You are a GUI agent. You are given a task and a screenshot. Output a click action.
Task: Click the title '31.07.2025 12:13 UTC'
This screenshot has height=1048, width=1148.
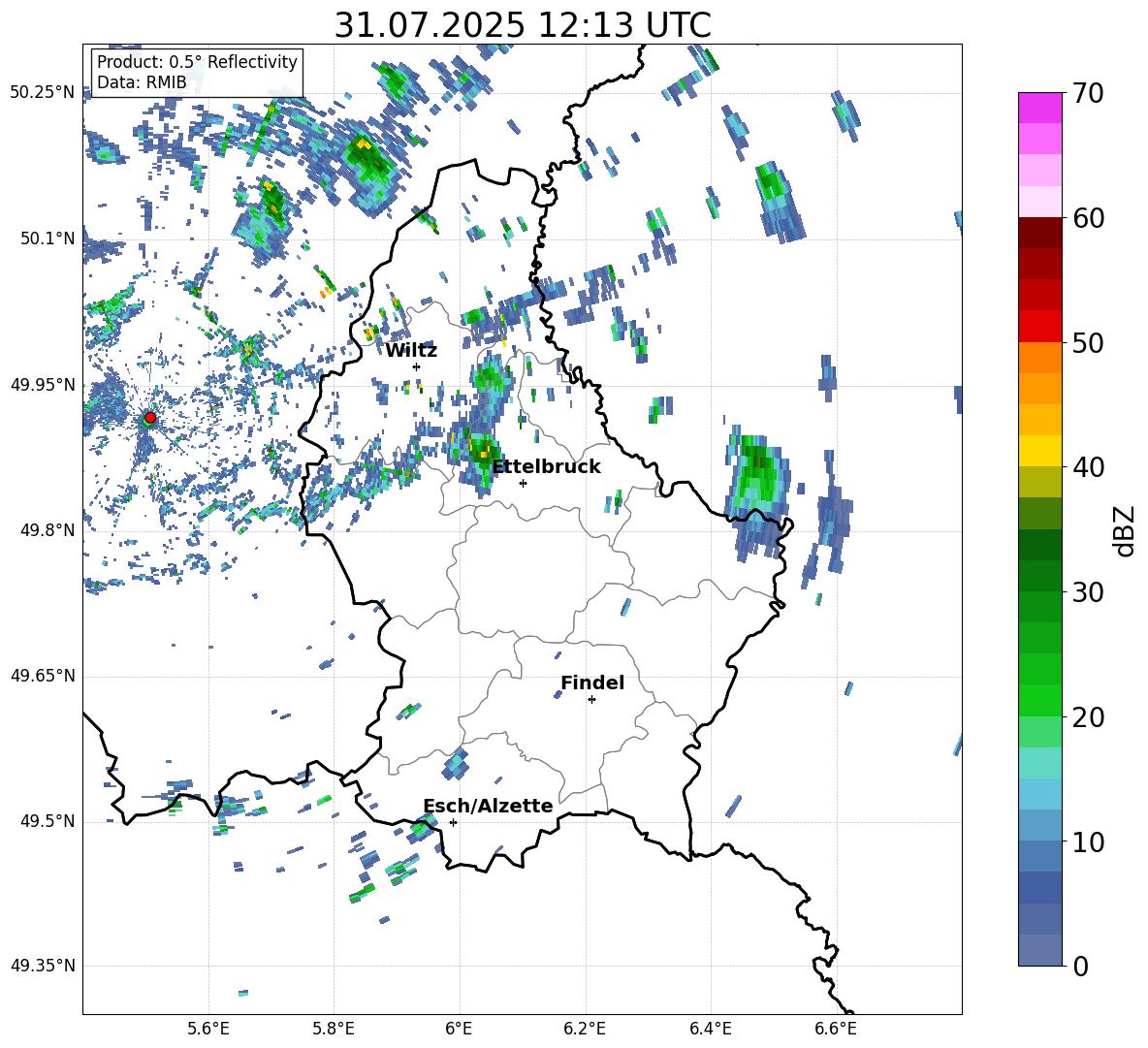point(523,25)
